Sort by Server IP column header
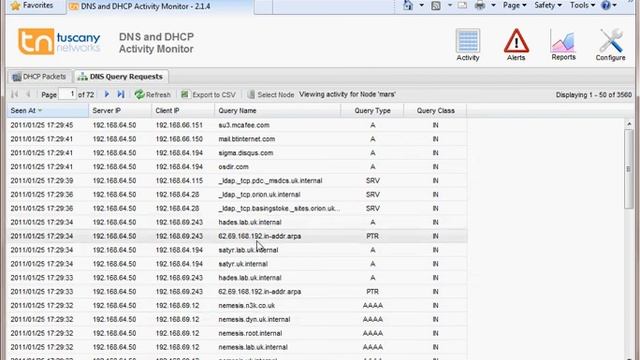 point(120,111)
